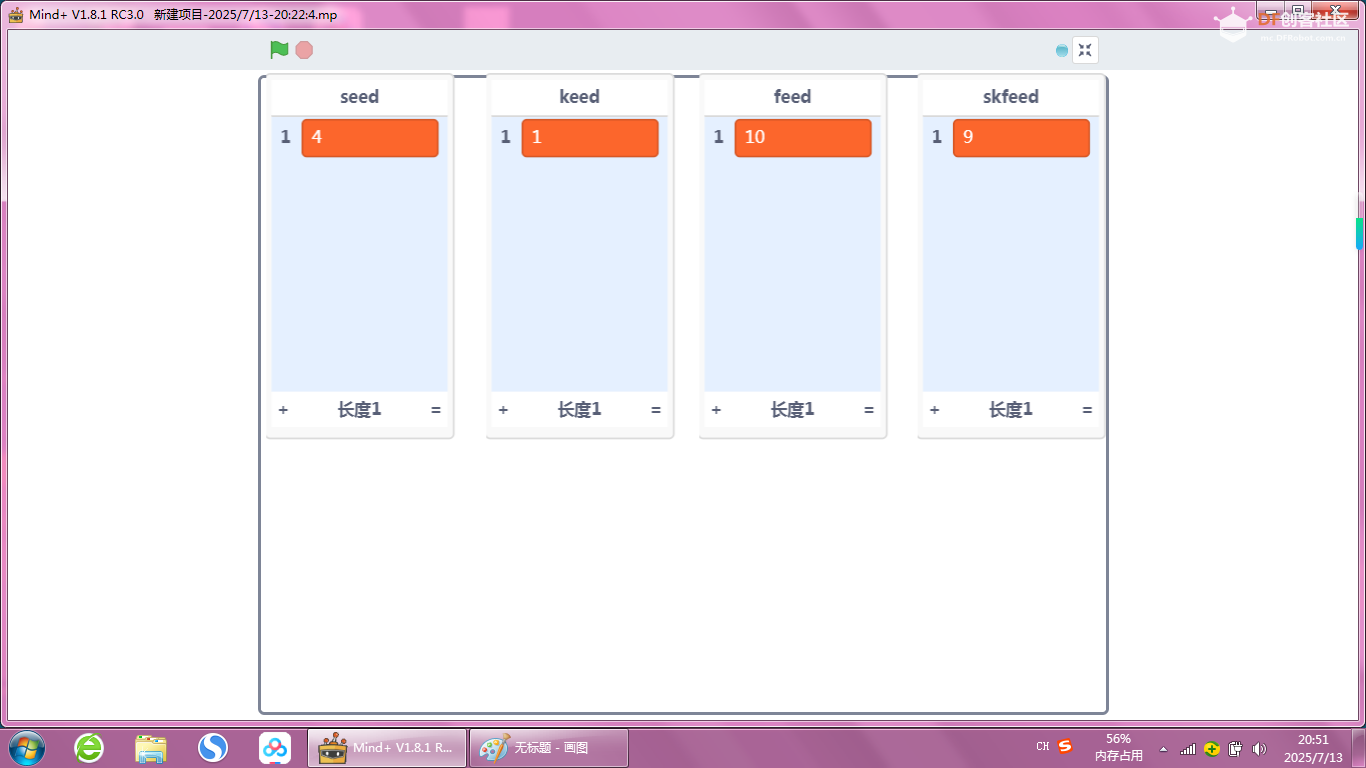Click the 56% memory usage widget
The width and height of the screenshot is (1366, 768).
point(1119,748)
